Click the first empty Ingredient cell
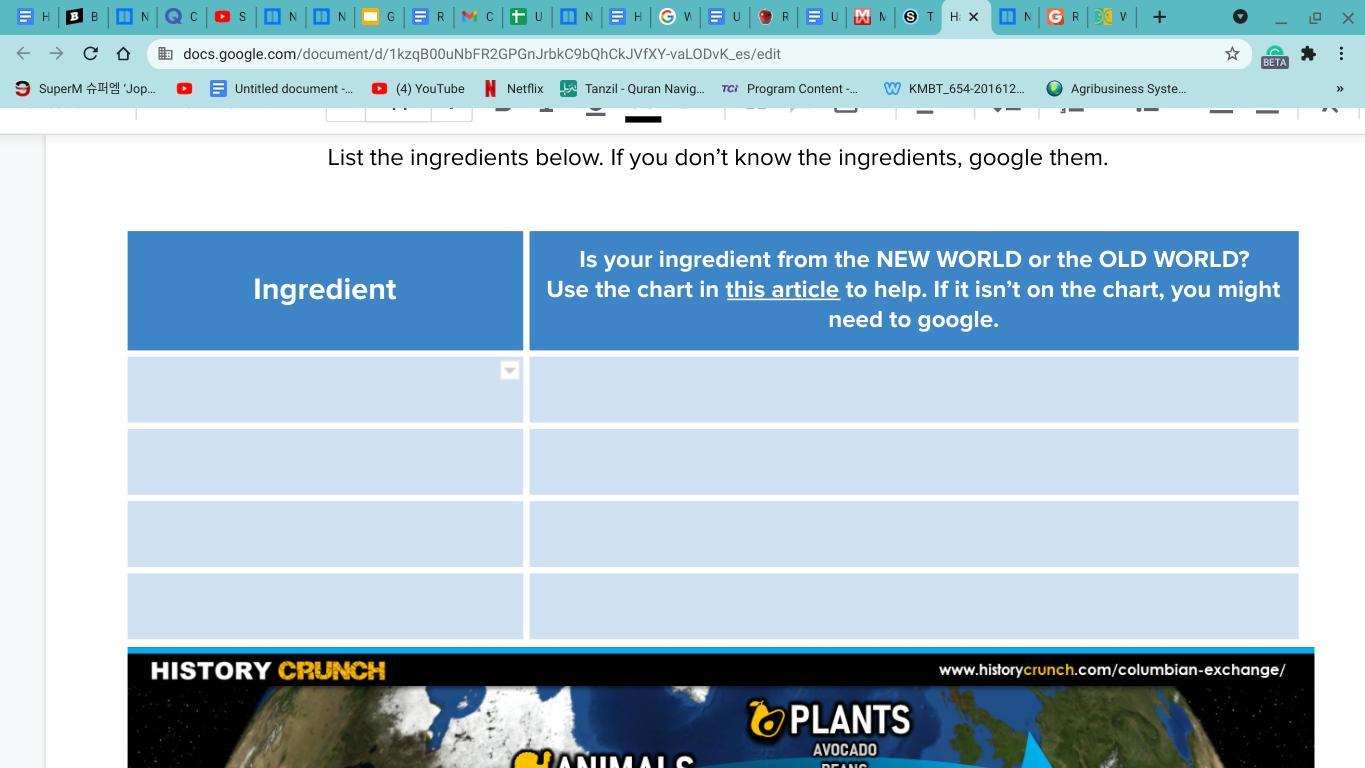This screenshot has height=768, width=1365. pos(325,390)
